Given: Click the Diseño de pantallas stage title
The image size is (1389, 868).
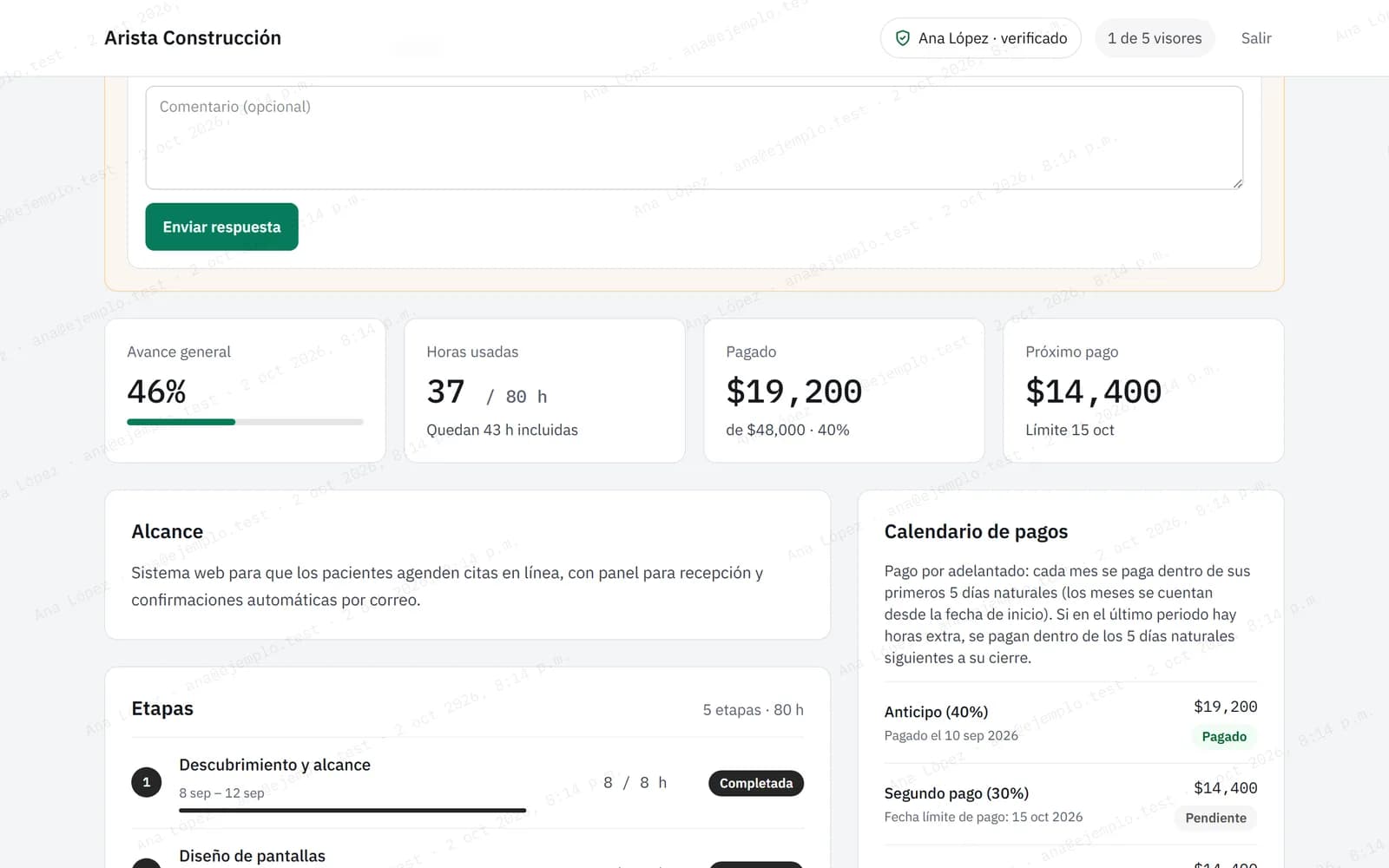Looking at the screenshot, I should pyautogui.click(x=252, y=856).
